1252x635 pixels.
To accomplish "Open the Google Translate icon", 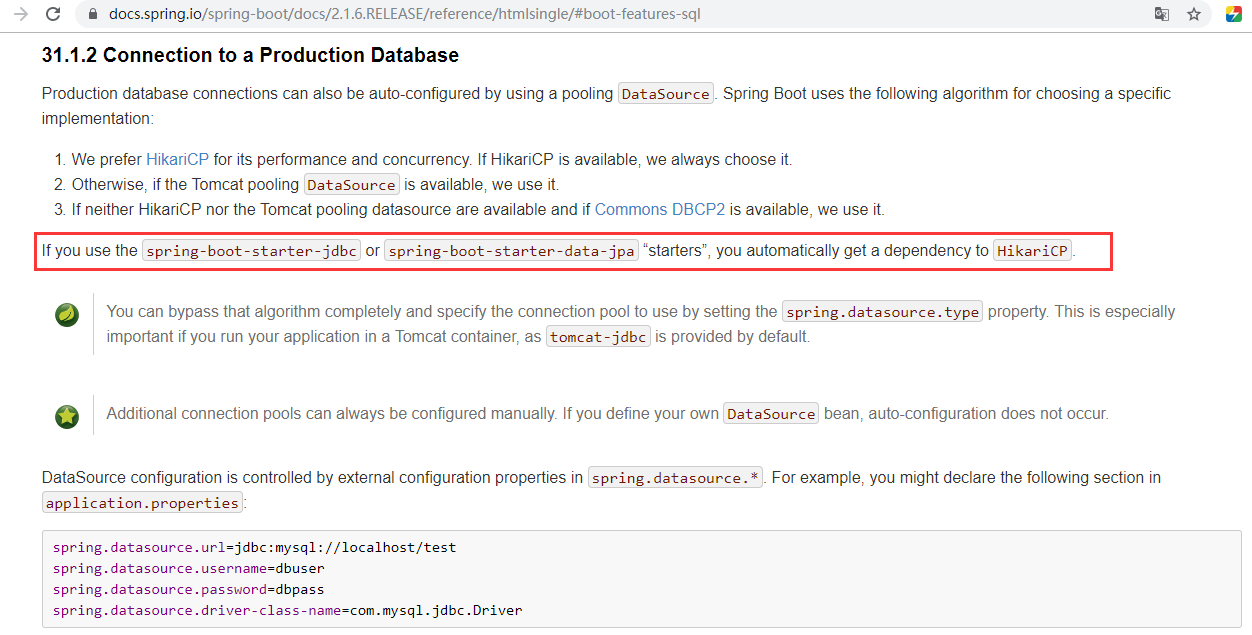I will tap(1161, 14).
